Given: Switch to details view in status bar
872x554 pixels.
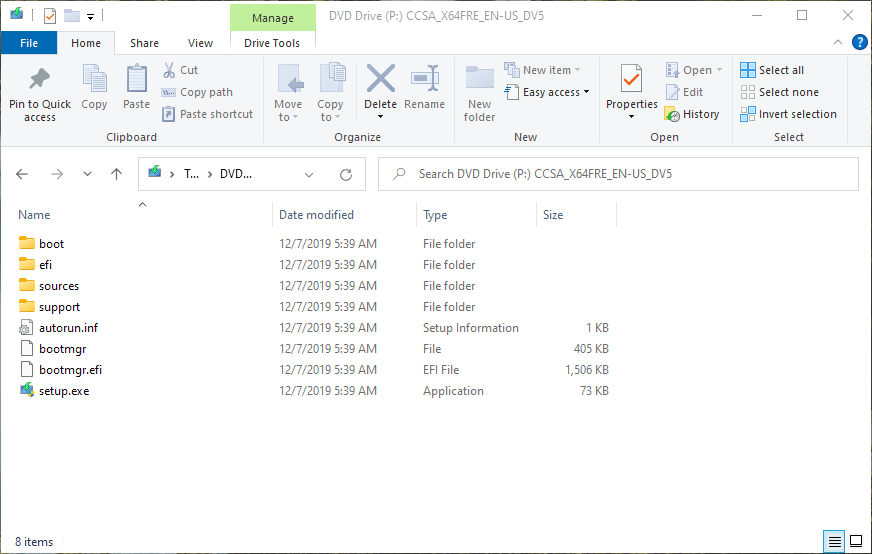Looking at the screenshot, I should pyautogui.click(x=834, y=541).
